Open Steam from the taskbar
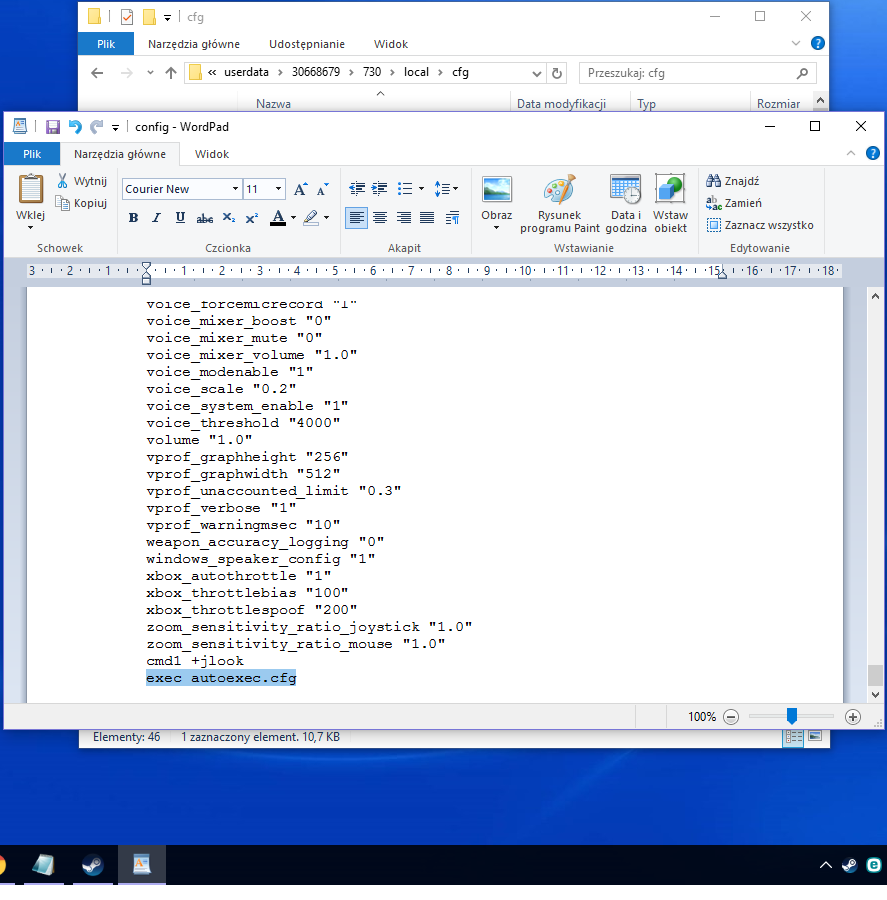 point(92,864)
